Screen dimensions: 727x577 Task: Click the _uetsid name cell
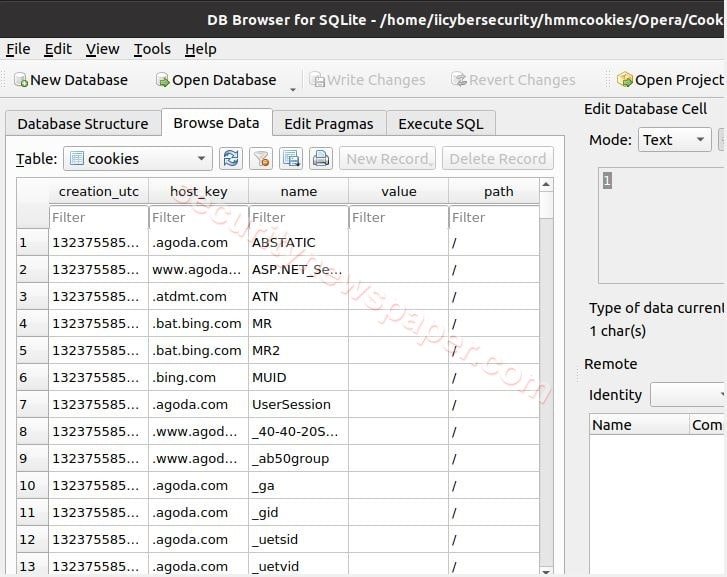click(x=299, y=539)
